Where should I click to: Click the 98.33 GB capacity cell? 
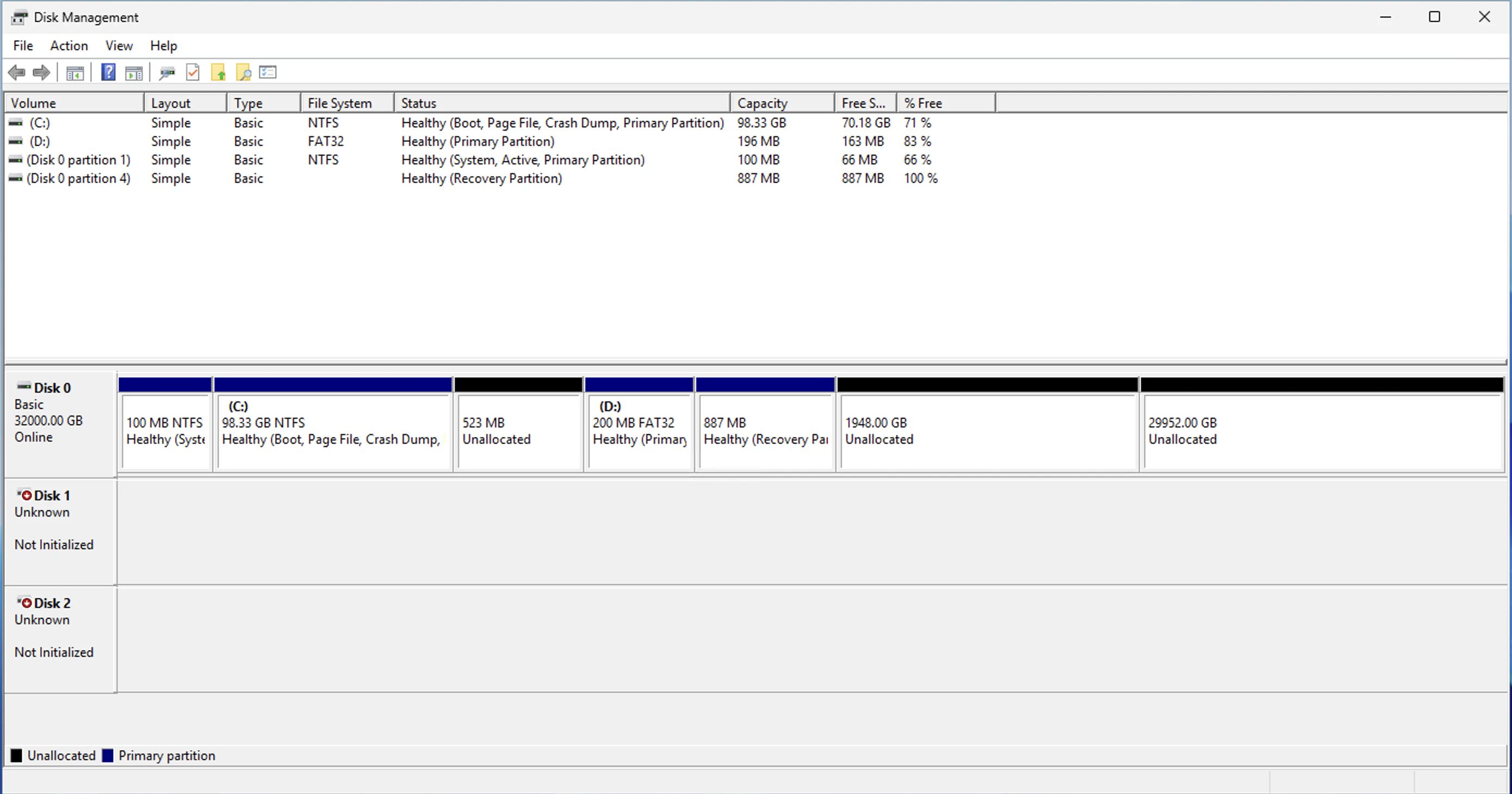point(761,123)
